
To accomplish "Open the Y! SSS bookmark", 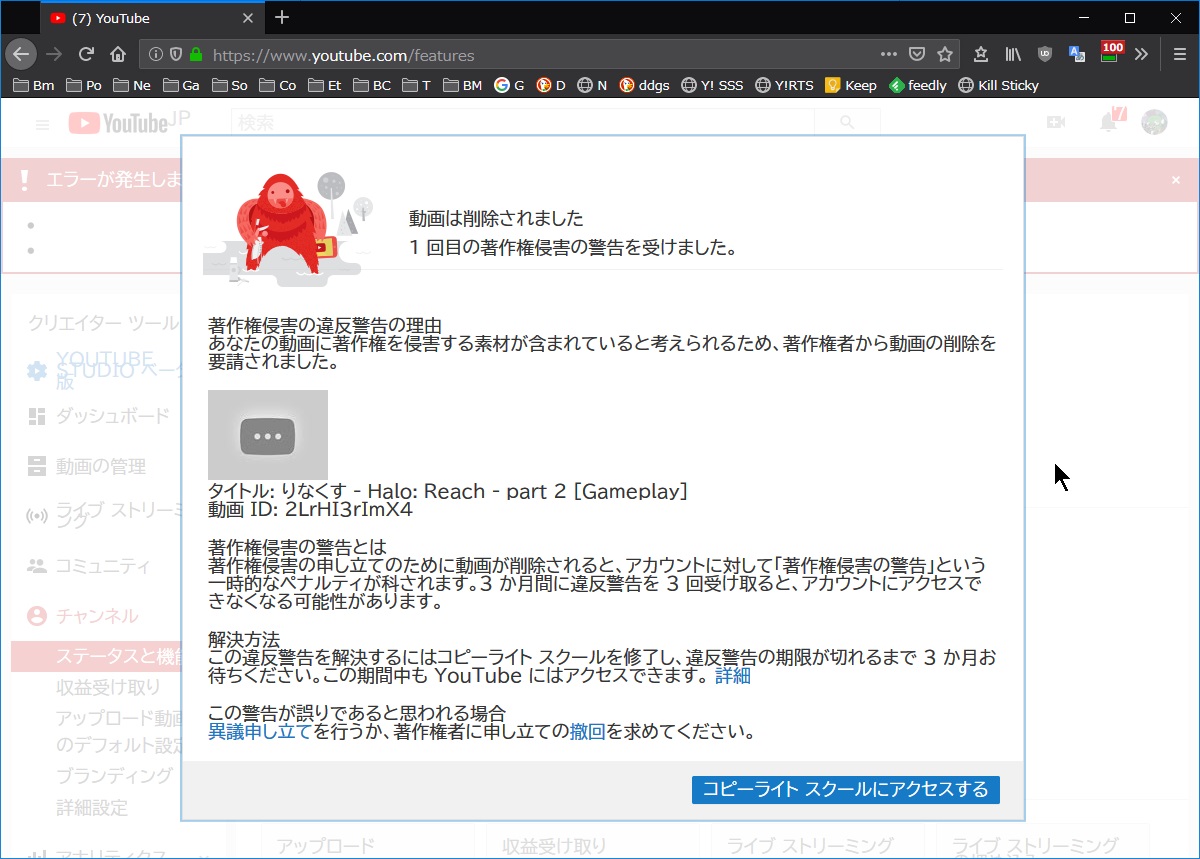I will (712, 85).
